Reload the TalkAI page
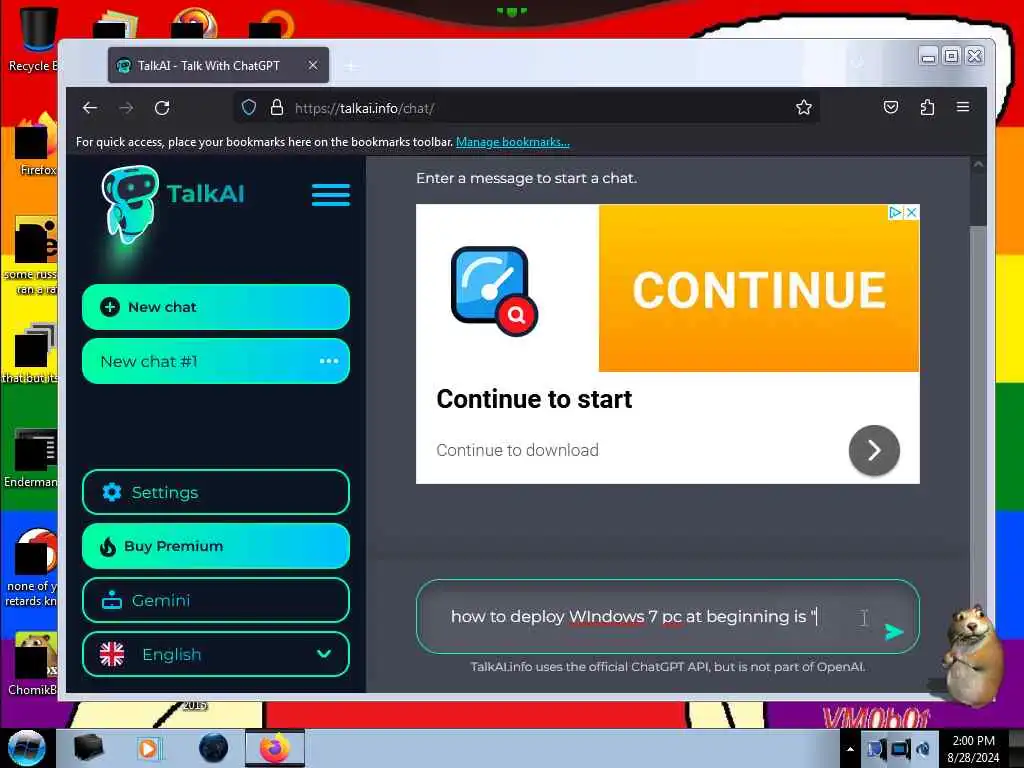 pos(162,108)
